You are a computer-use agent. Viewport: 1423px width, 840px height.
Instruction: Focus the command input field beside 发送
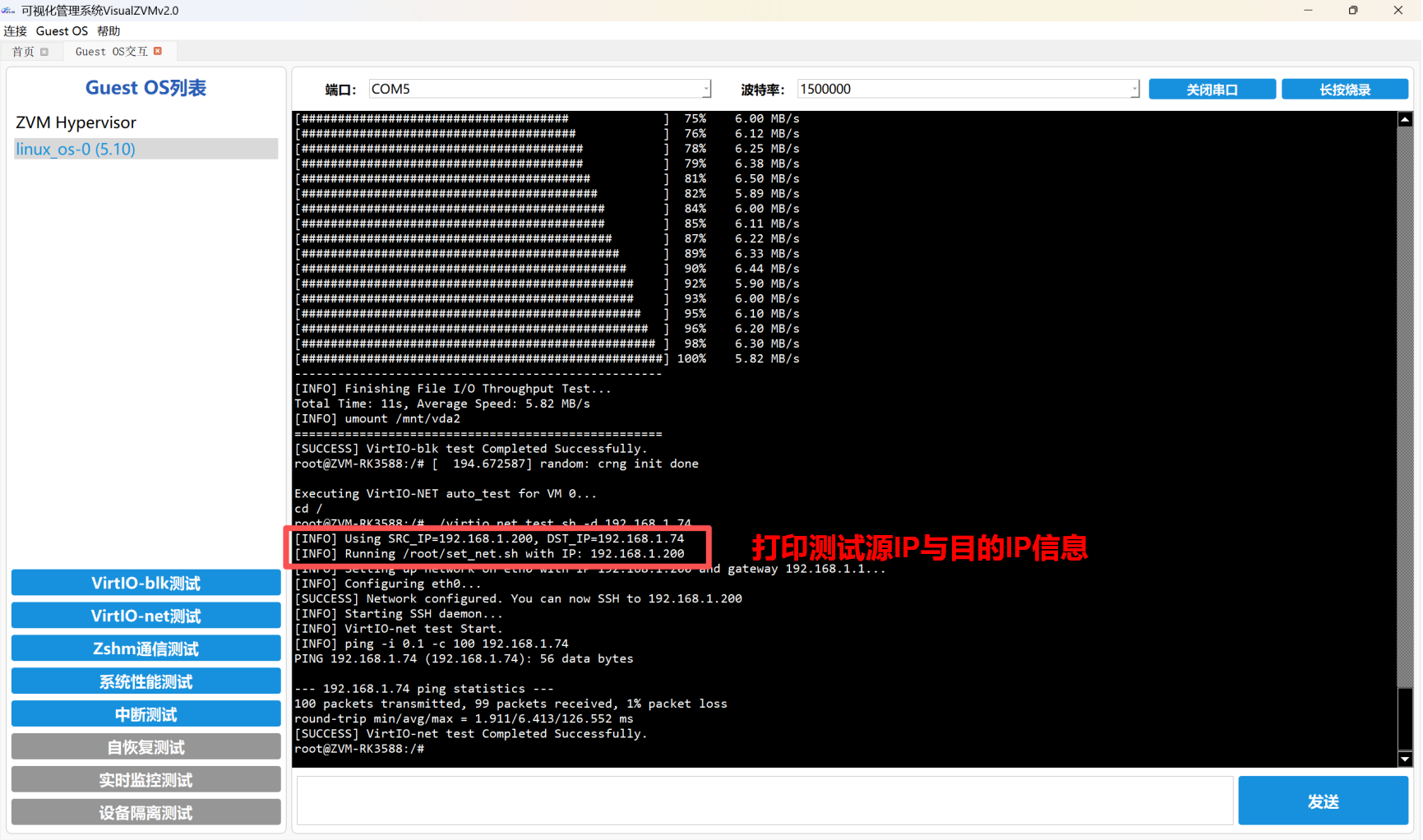click(x=765, y=801)
